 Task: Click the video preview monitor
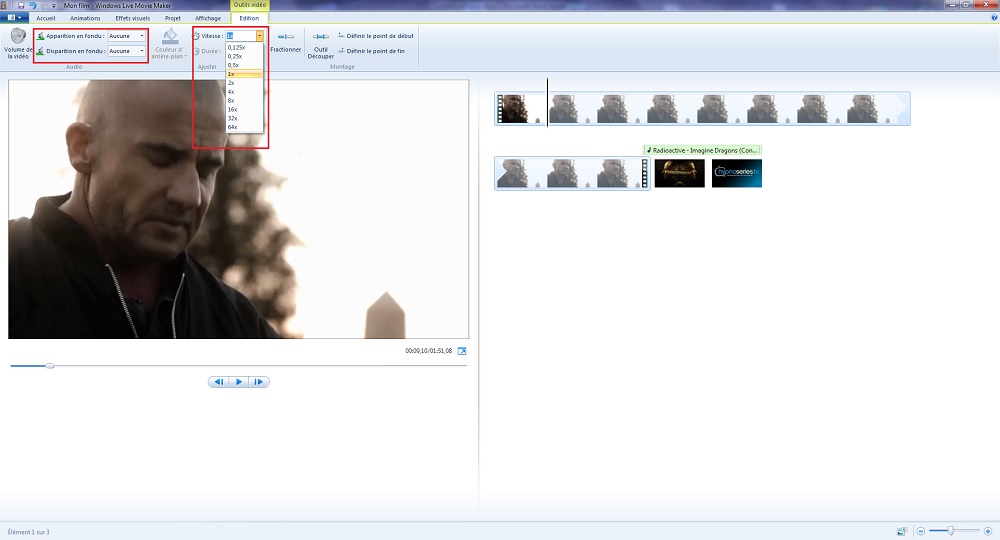coord(239,209)
